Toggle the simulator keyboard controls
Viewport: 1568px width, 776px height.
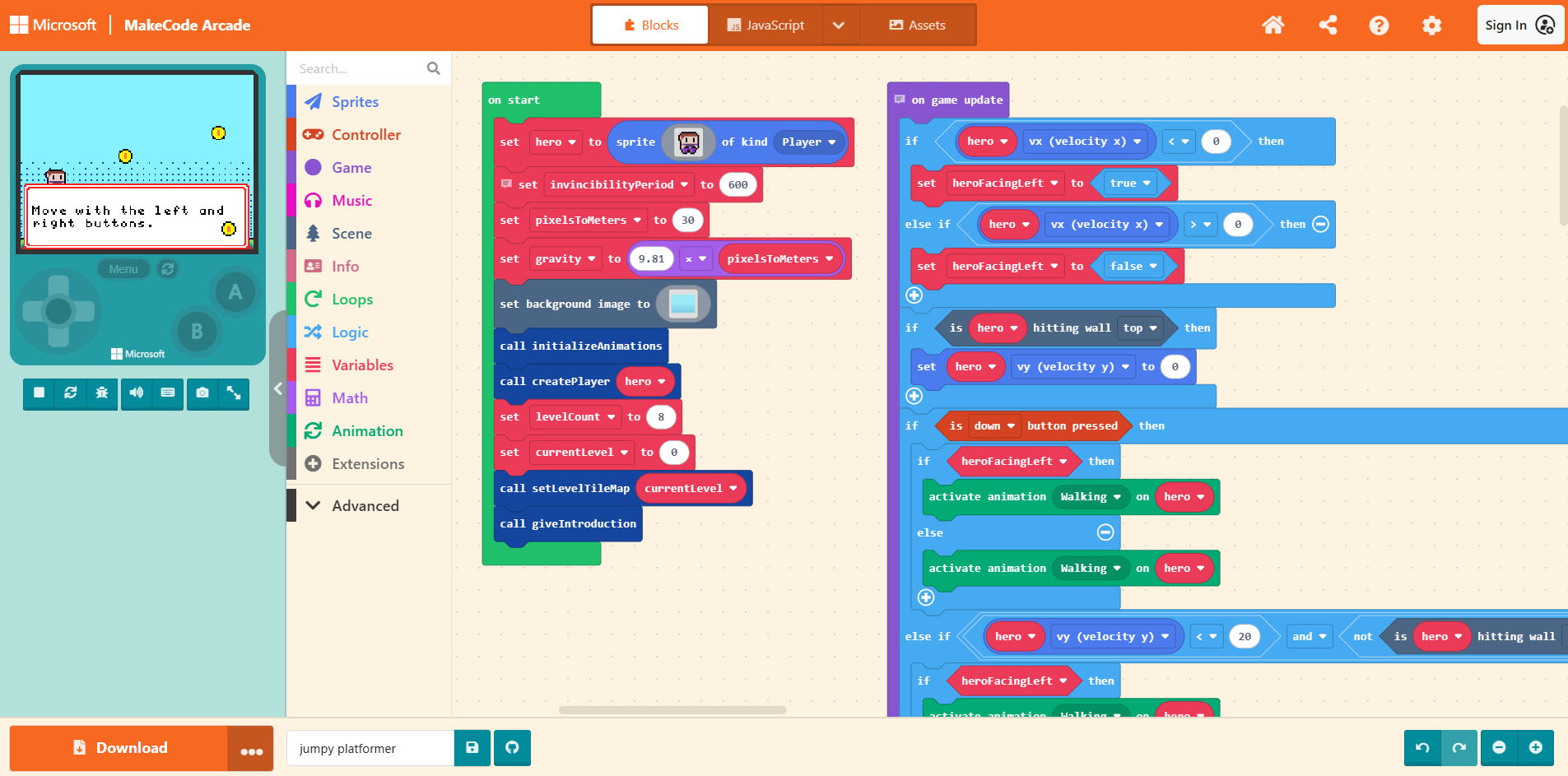pyautogui.click(x=168, y=393)
